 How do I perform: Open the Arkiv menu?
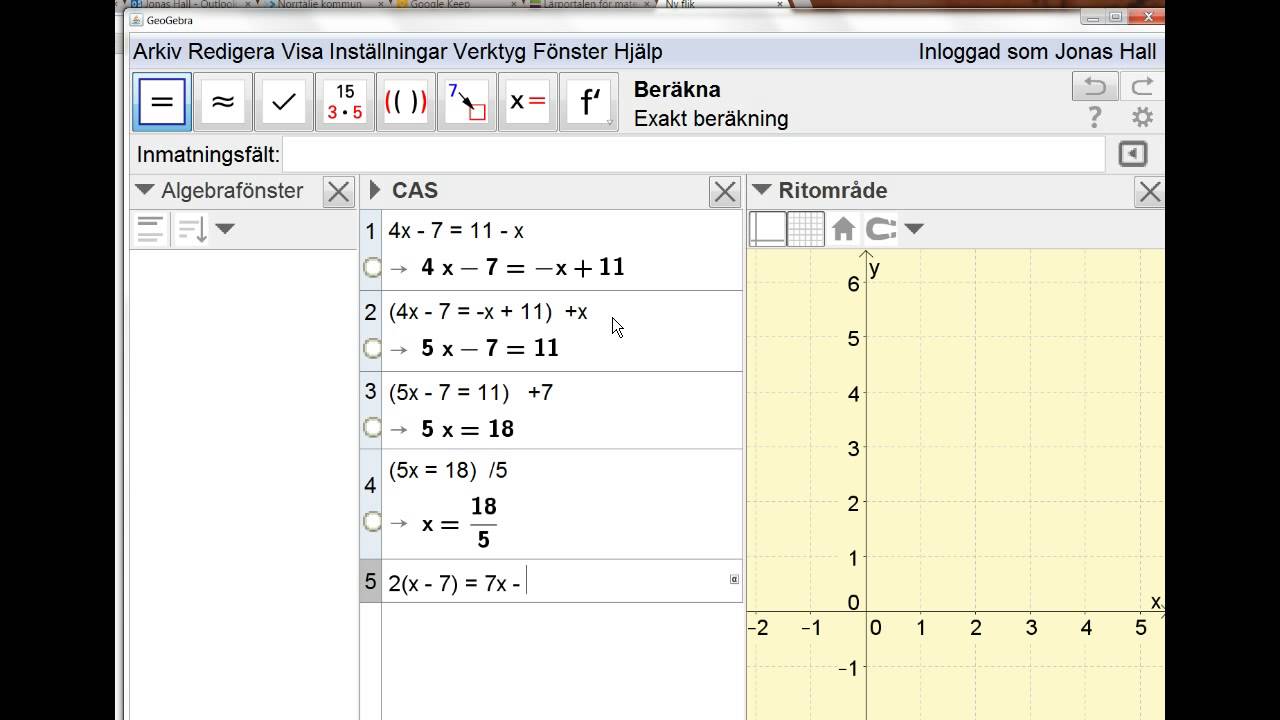coord(158,52)
